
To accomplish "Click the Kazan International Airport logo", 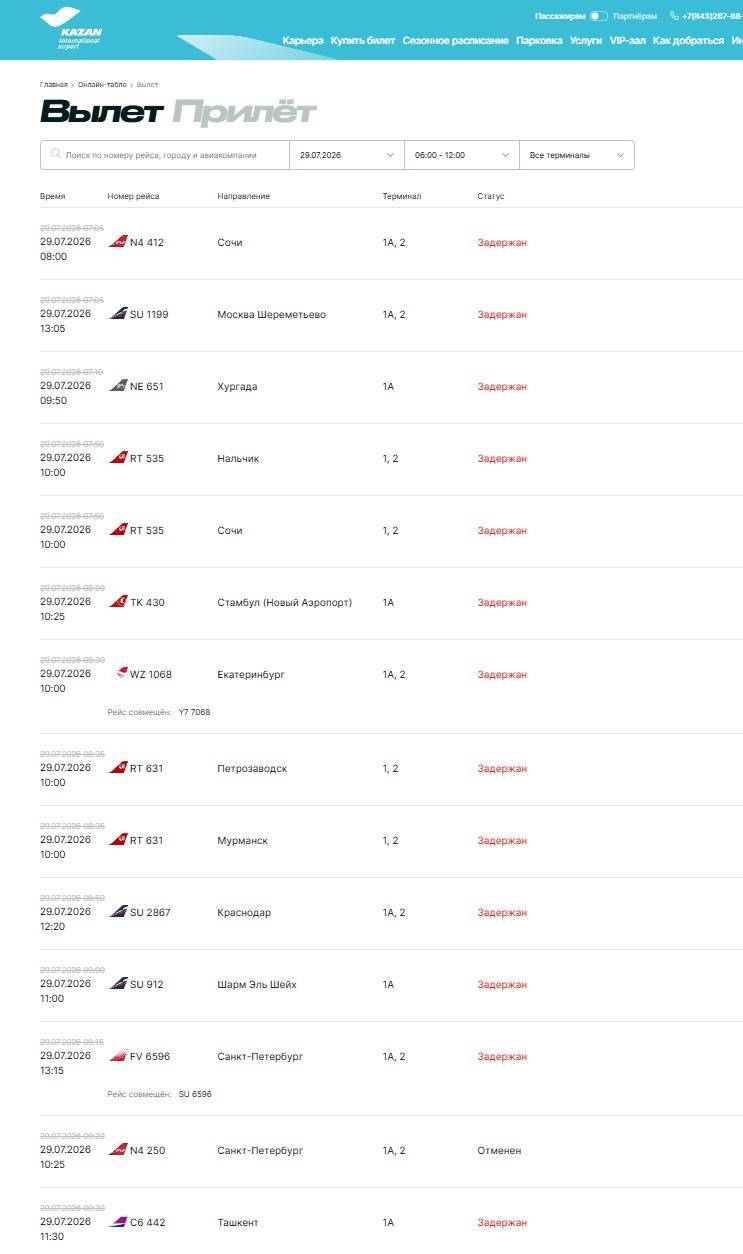I will (71, 29).
